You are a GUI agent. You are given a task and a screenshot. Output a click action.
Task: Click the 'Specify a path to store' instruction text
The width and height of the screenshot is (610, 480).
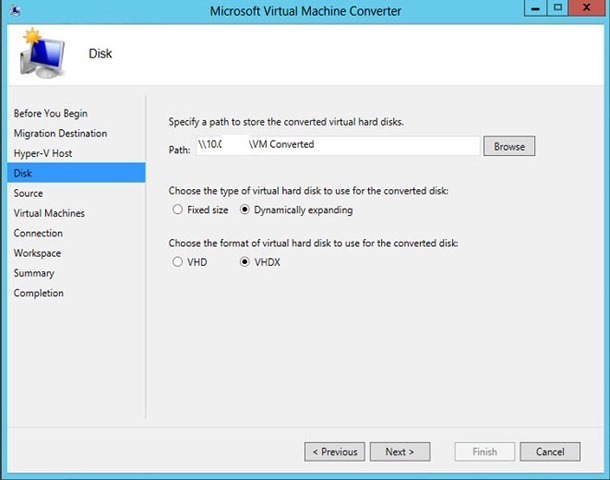tap(286, 122)
